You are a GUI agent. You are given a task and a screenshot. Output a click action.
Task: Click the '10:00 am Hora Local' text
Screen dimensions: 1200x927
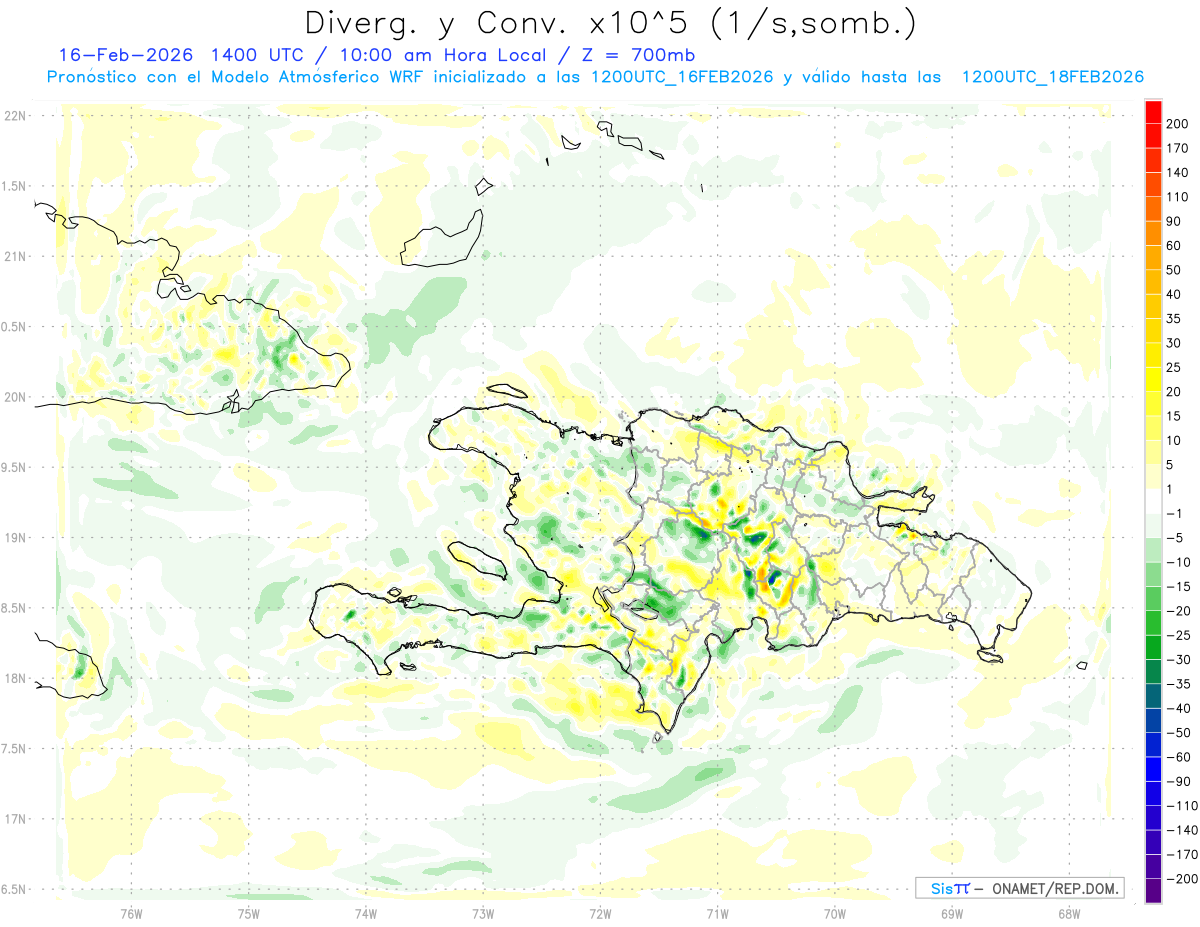(445, 55)
